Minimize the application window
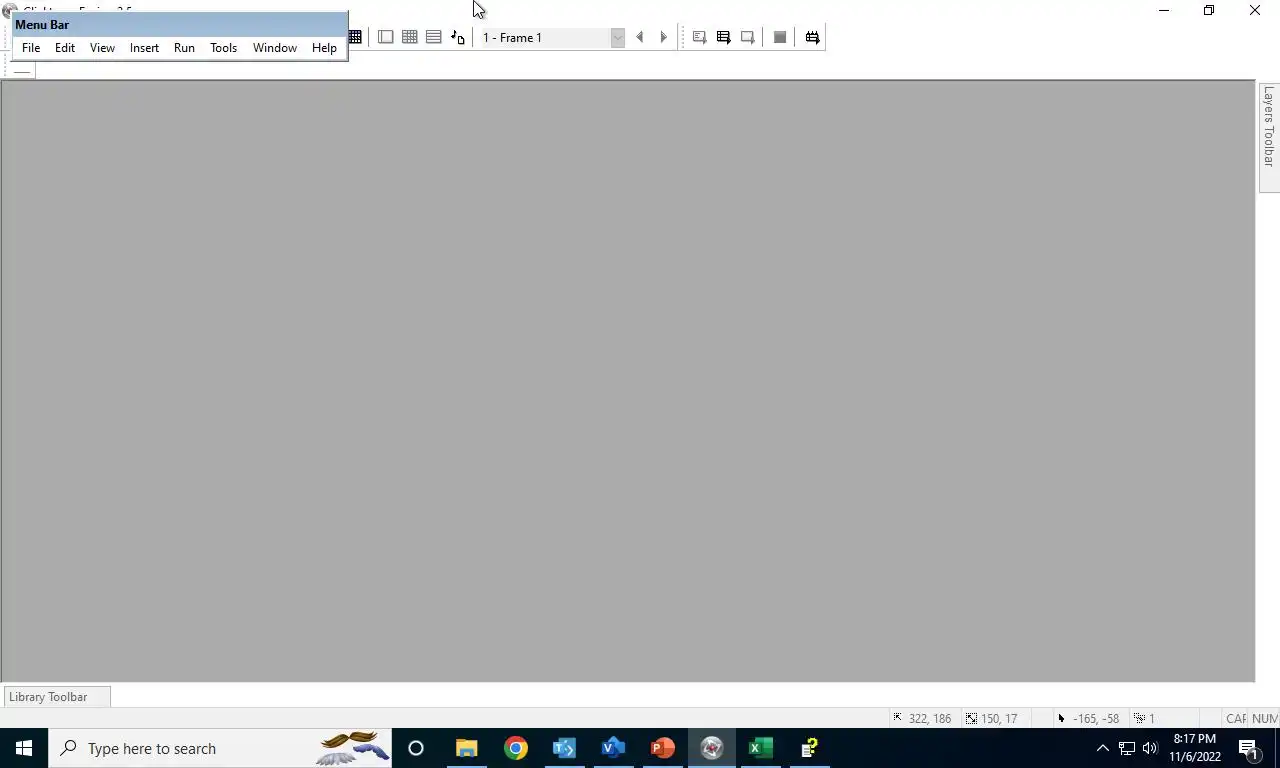 [1163, 11]
